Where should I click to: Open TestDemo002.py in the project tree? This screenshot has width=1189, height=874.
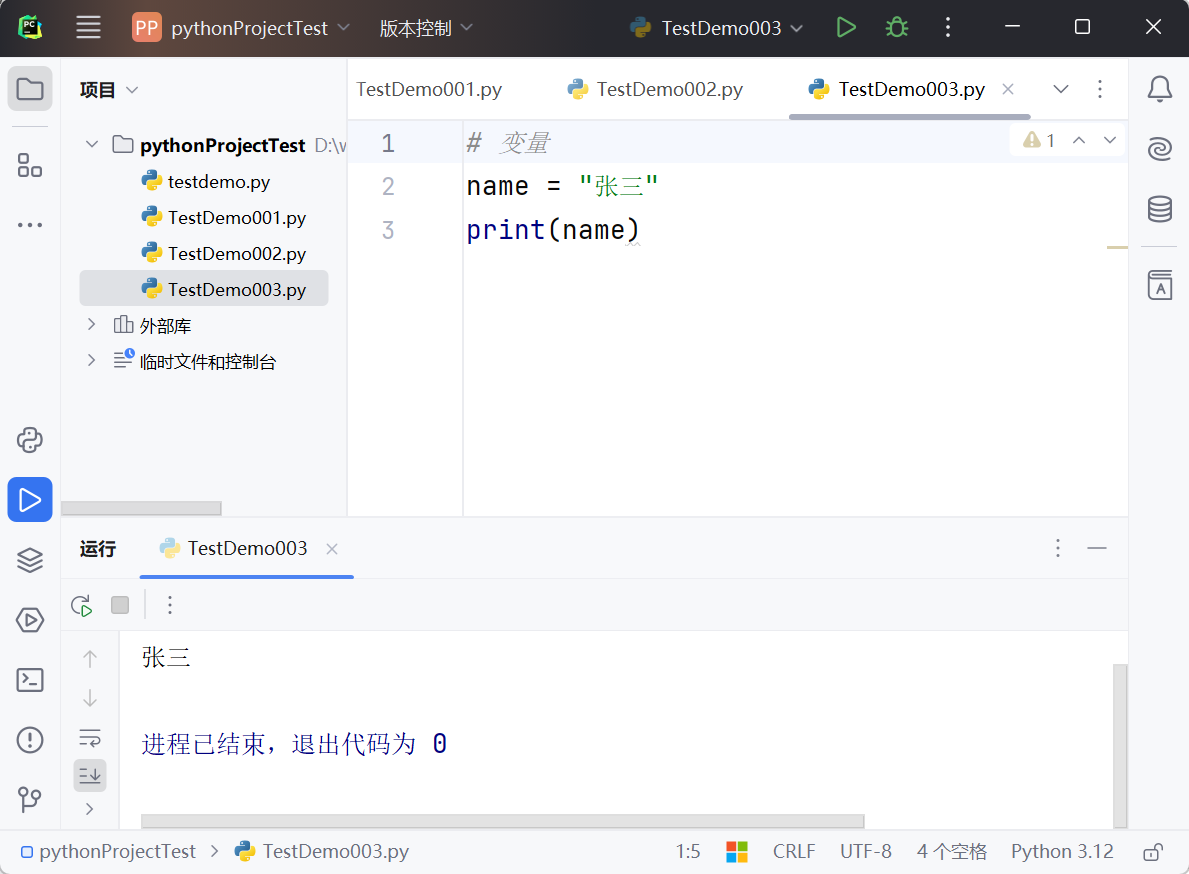[223, 253]
